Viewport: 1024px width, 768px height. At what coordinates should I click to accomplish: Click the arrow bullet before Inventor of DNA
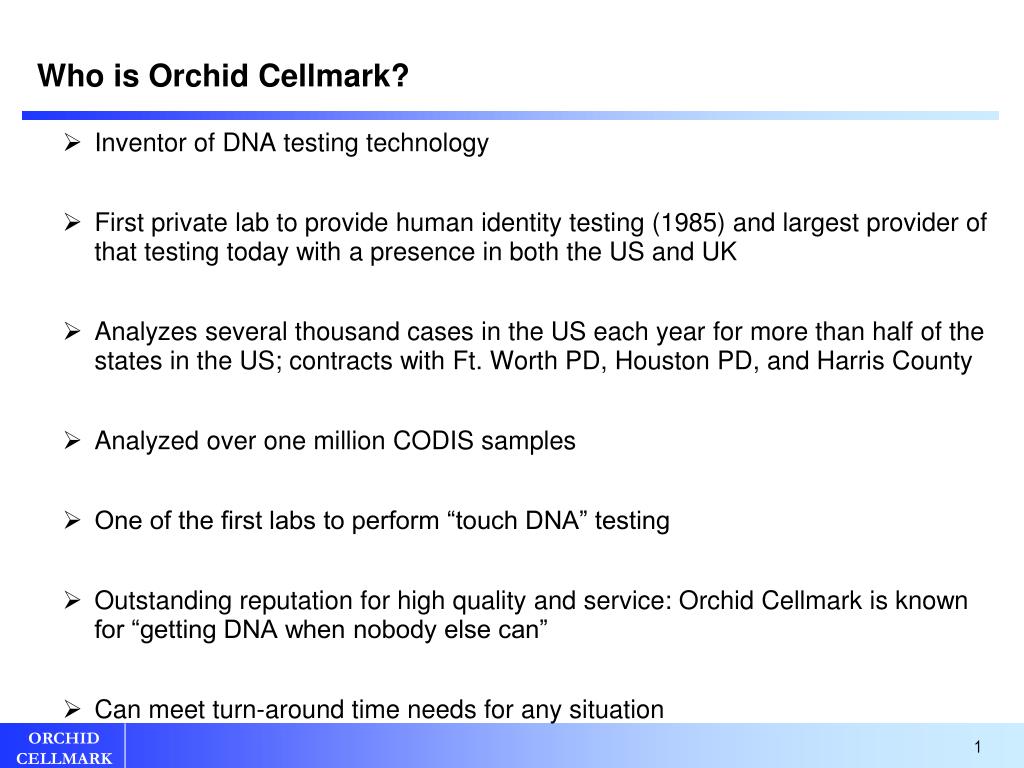pyautogui.click(x=72, y=142)
